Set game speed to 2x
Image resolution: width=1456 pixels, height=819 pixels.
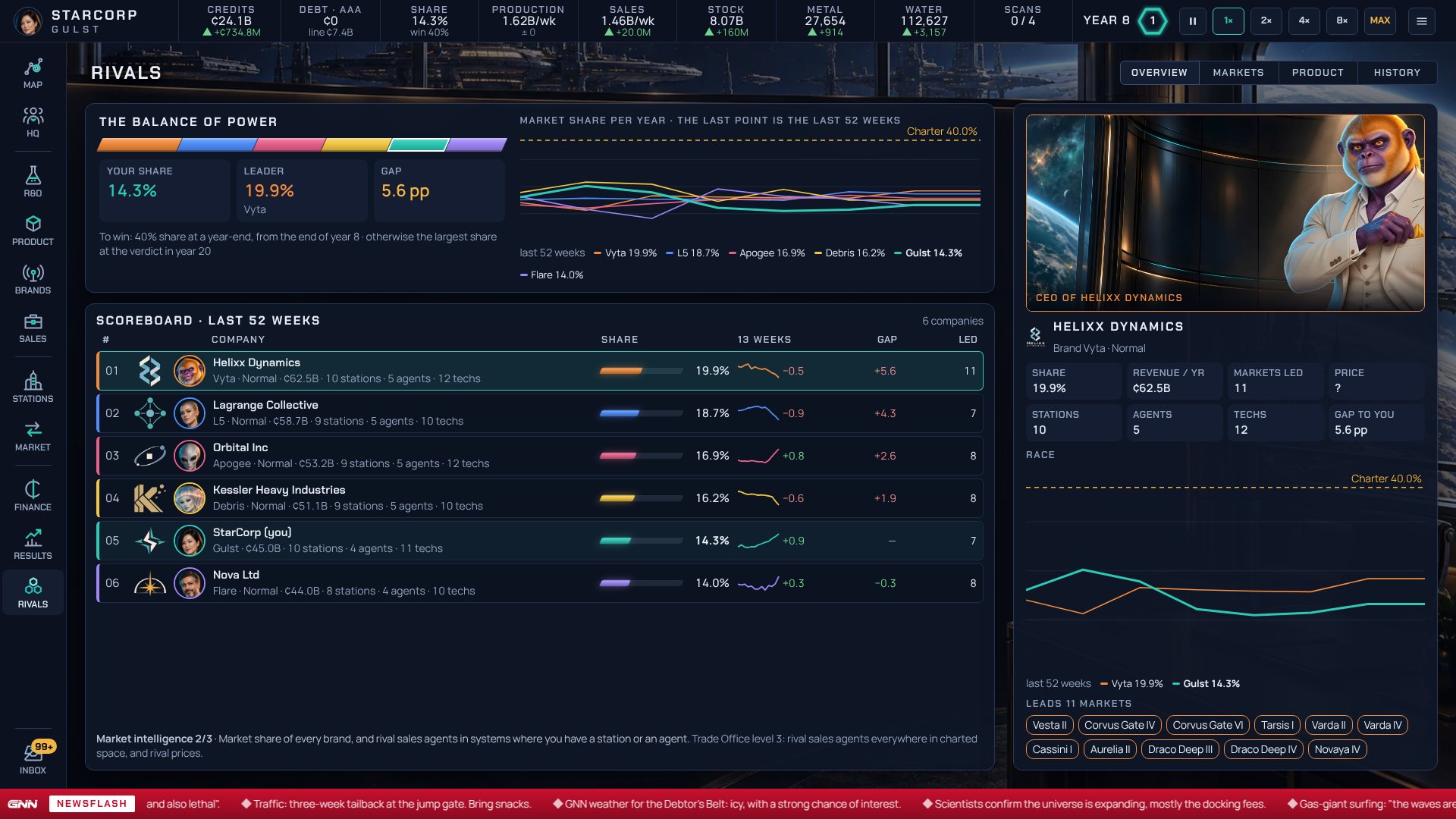[x=1266, y=21]
